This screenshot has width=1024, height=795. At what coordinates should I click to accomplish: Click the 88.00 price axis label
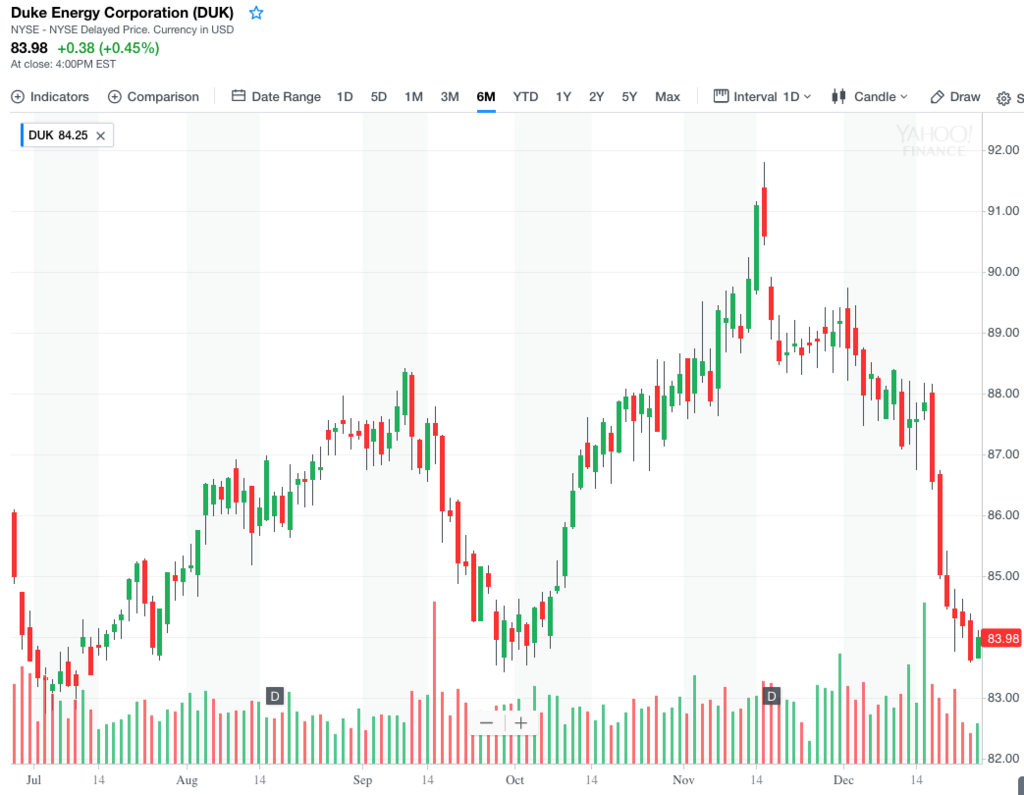1003,393
